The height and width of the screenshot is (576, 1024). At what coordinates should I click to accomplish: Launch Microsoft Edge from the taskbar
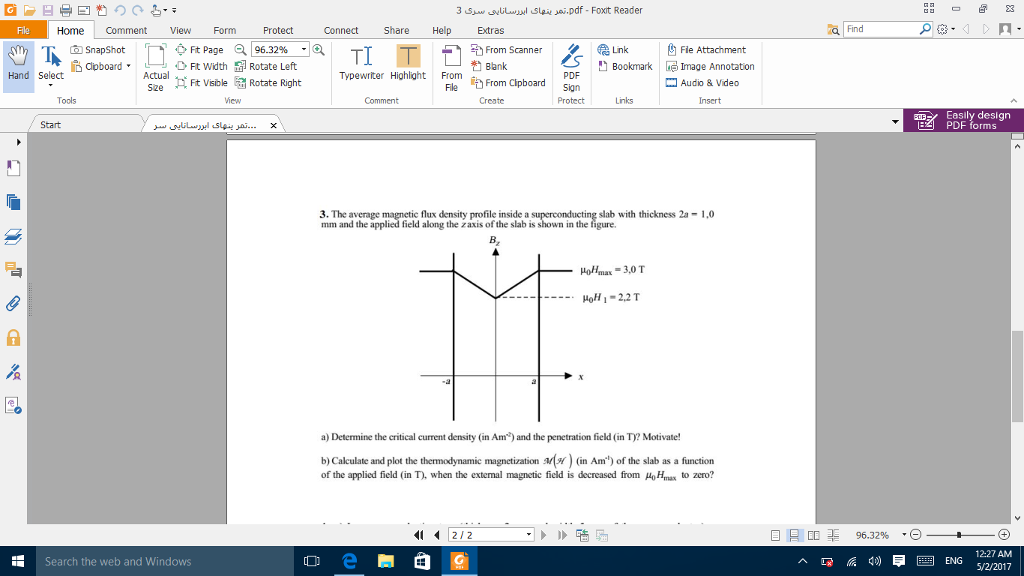(349, 562)
